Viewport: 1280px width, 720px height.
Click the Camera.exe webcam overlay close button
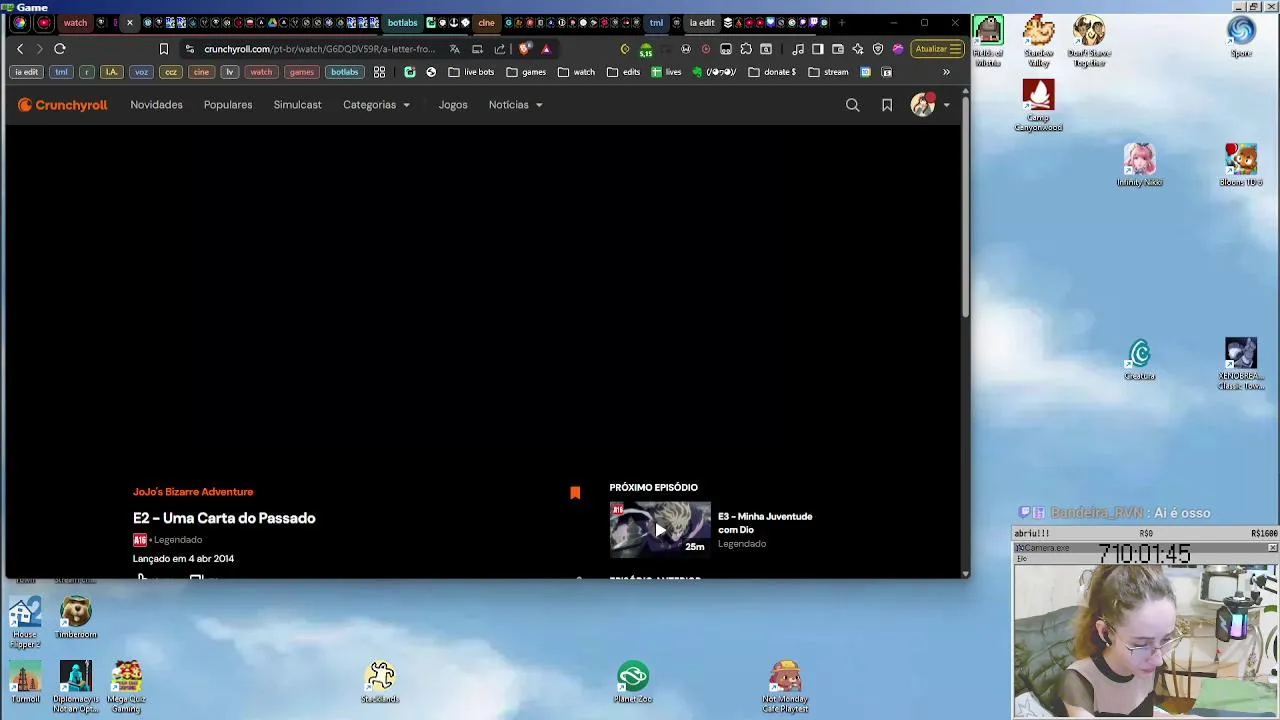click(1272, 548)
